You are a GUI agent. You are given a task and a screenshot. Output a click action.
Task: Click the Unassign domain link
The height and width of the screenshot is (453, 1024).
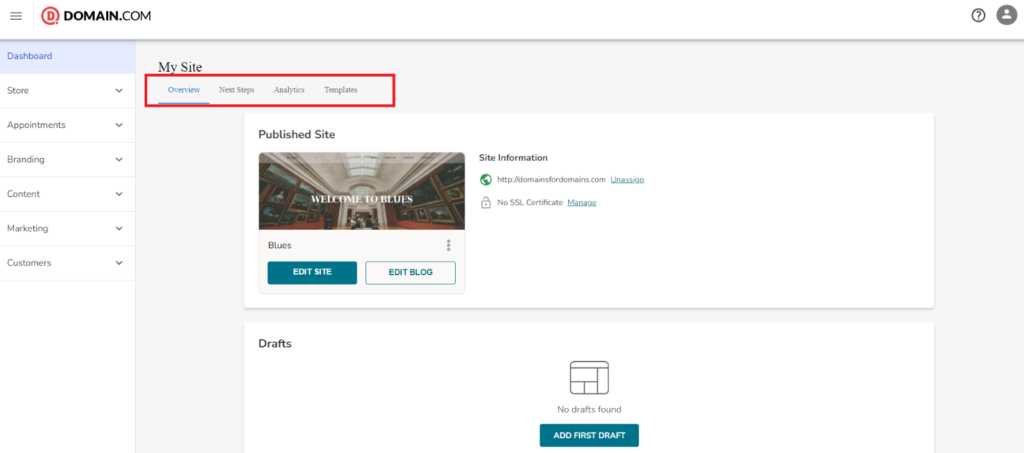[x=627, y=180]
